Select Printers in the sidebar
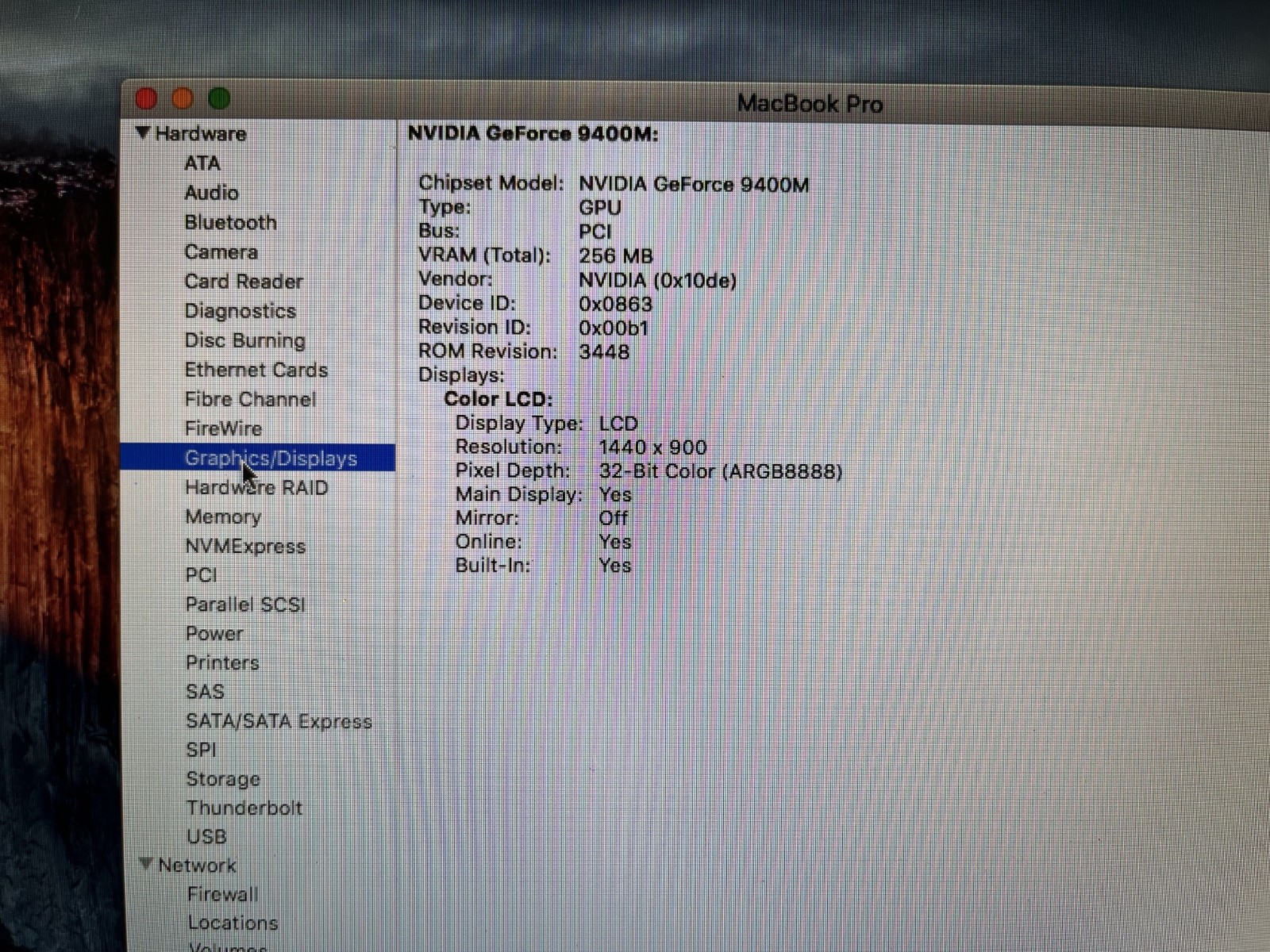The image size is (1270, 952). [222, 662]
